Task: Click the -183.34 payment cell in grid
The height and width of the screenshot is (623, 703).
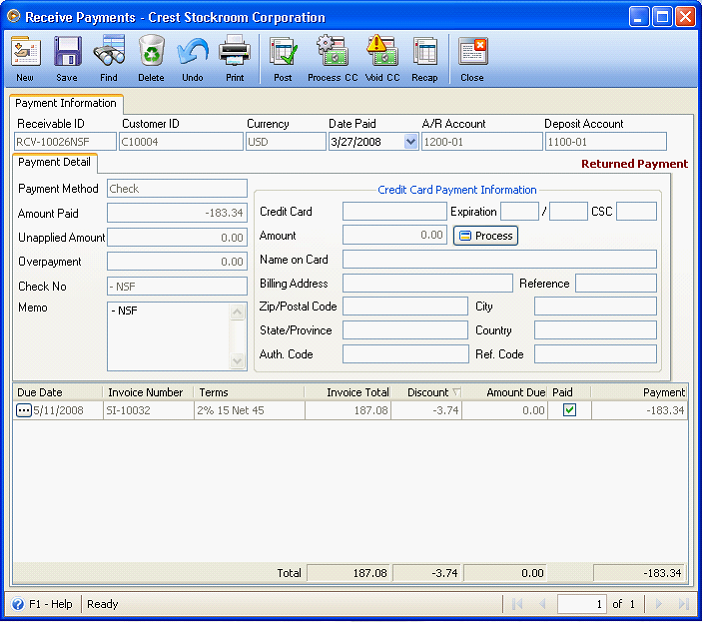Action: point(639,410)
